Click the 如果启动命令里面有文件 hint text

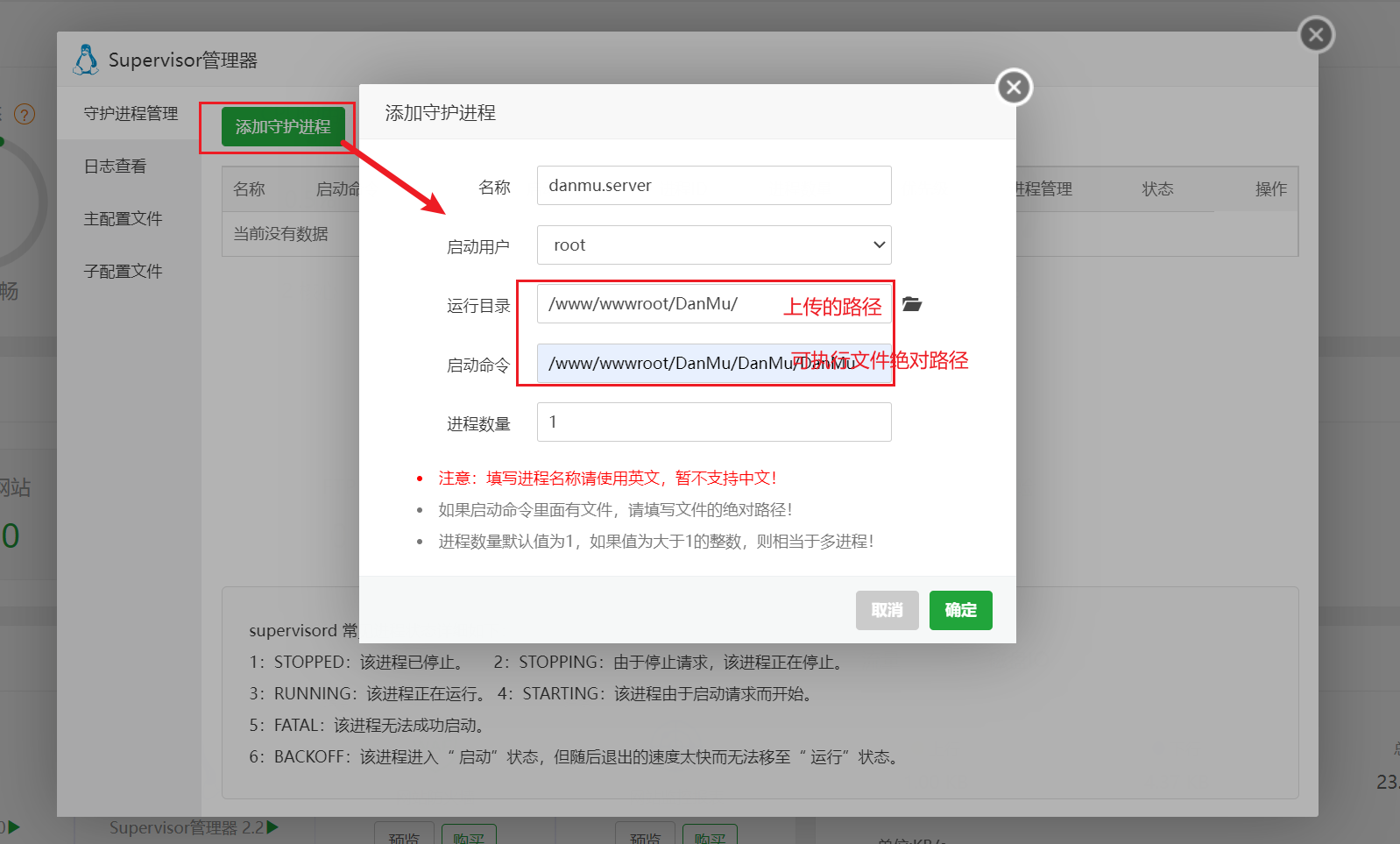coord(615,509)
